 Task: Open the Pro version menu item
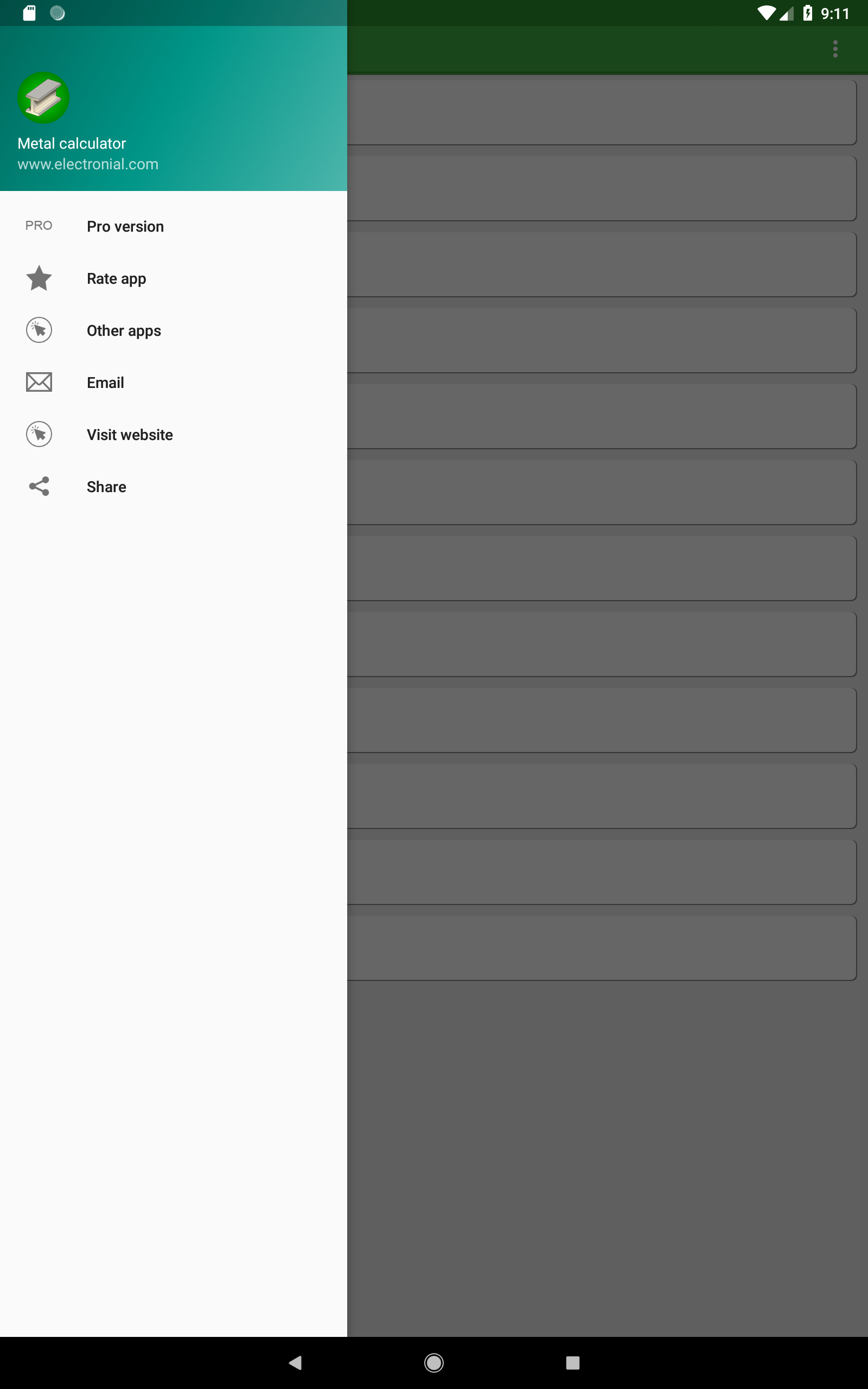coord(174,226)
